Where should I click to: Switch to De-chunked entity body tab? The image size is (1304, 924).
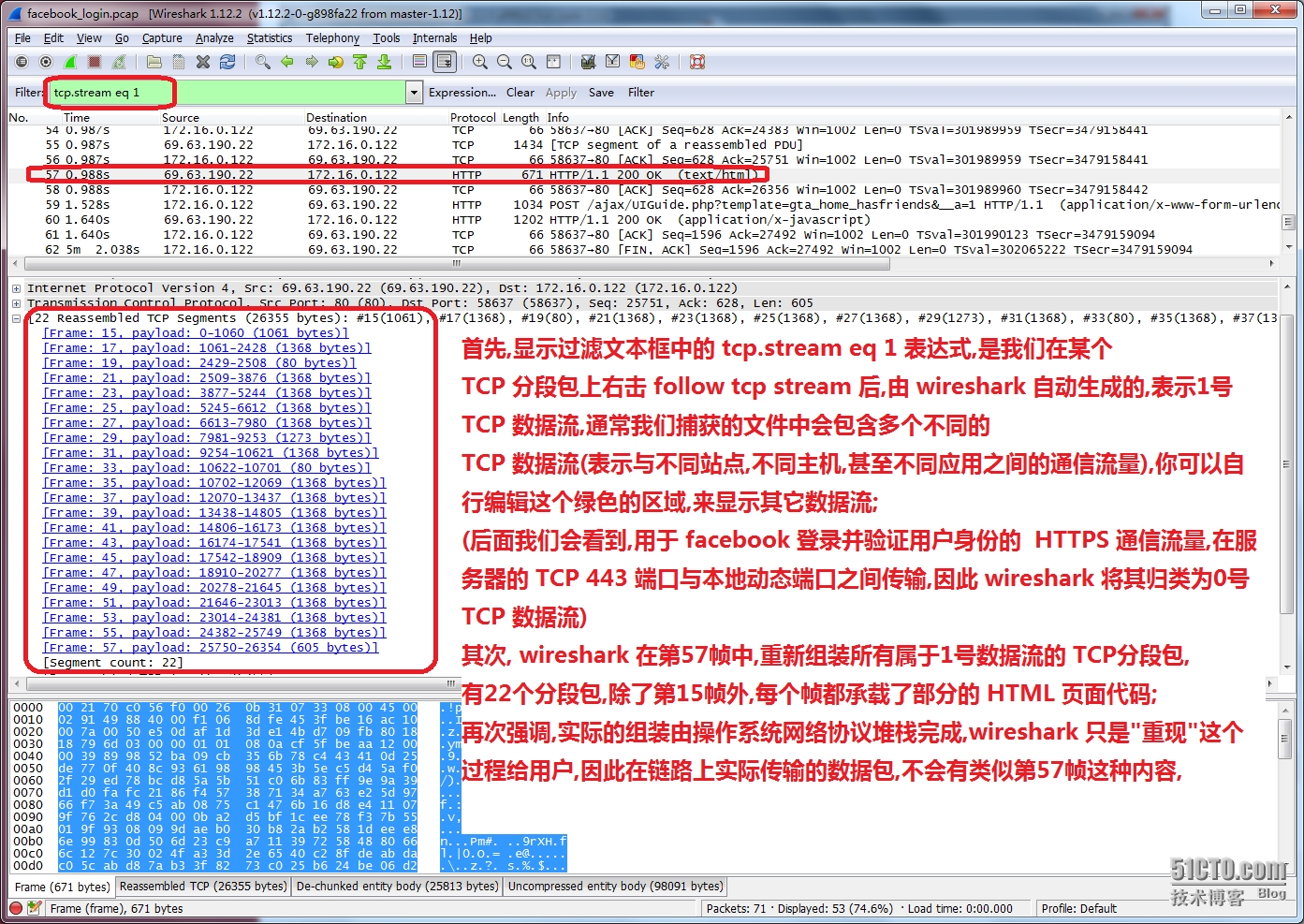[x=397, y=886]
